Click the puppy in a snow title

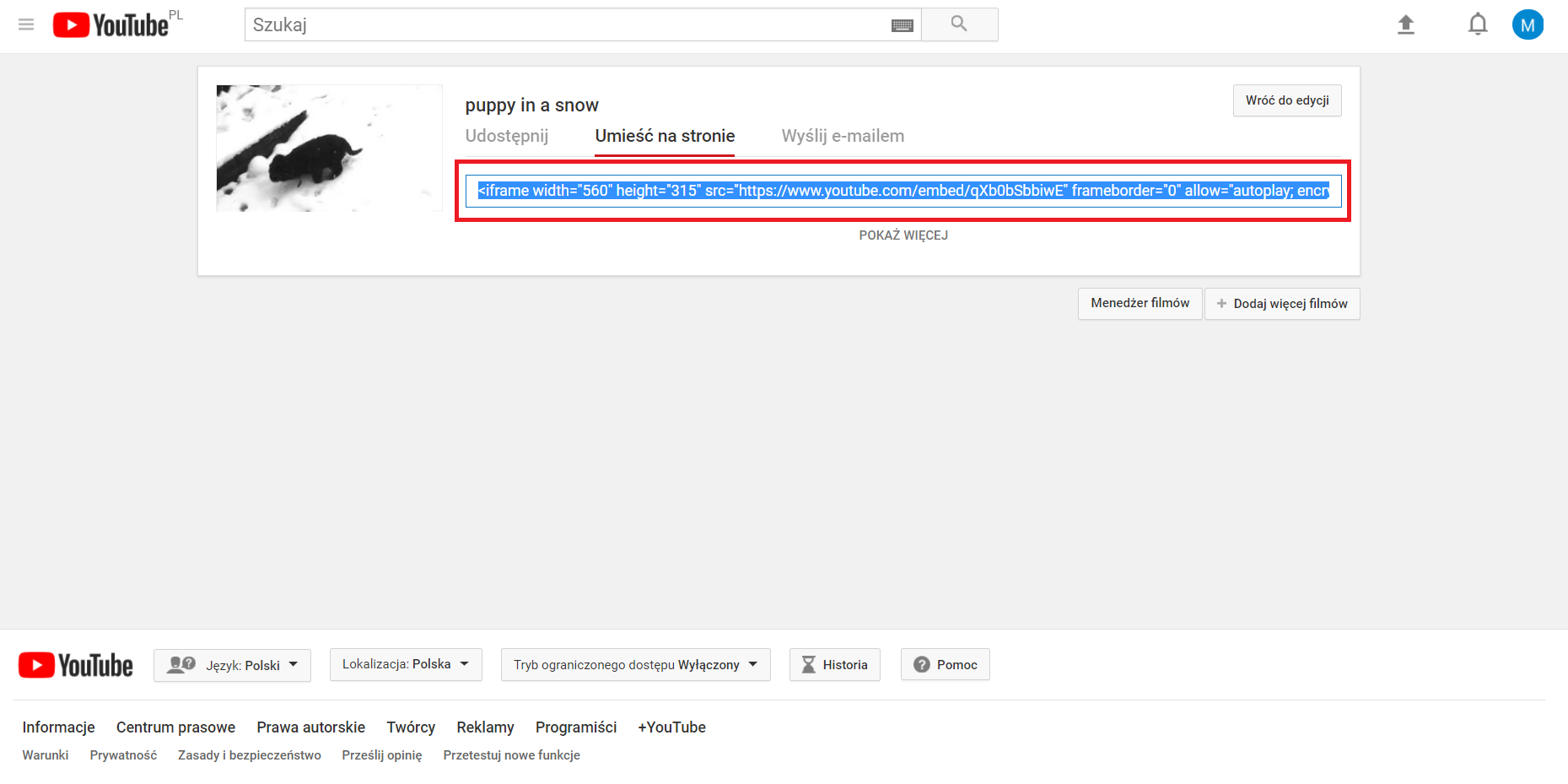coord(531,105)
